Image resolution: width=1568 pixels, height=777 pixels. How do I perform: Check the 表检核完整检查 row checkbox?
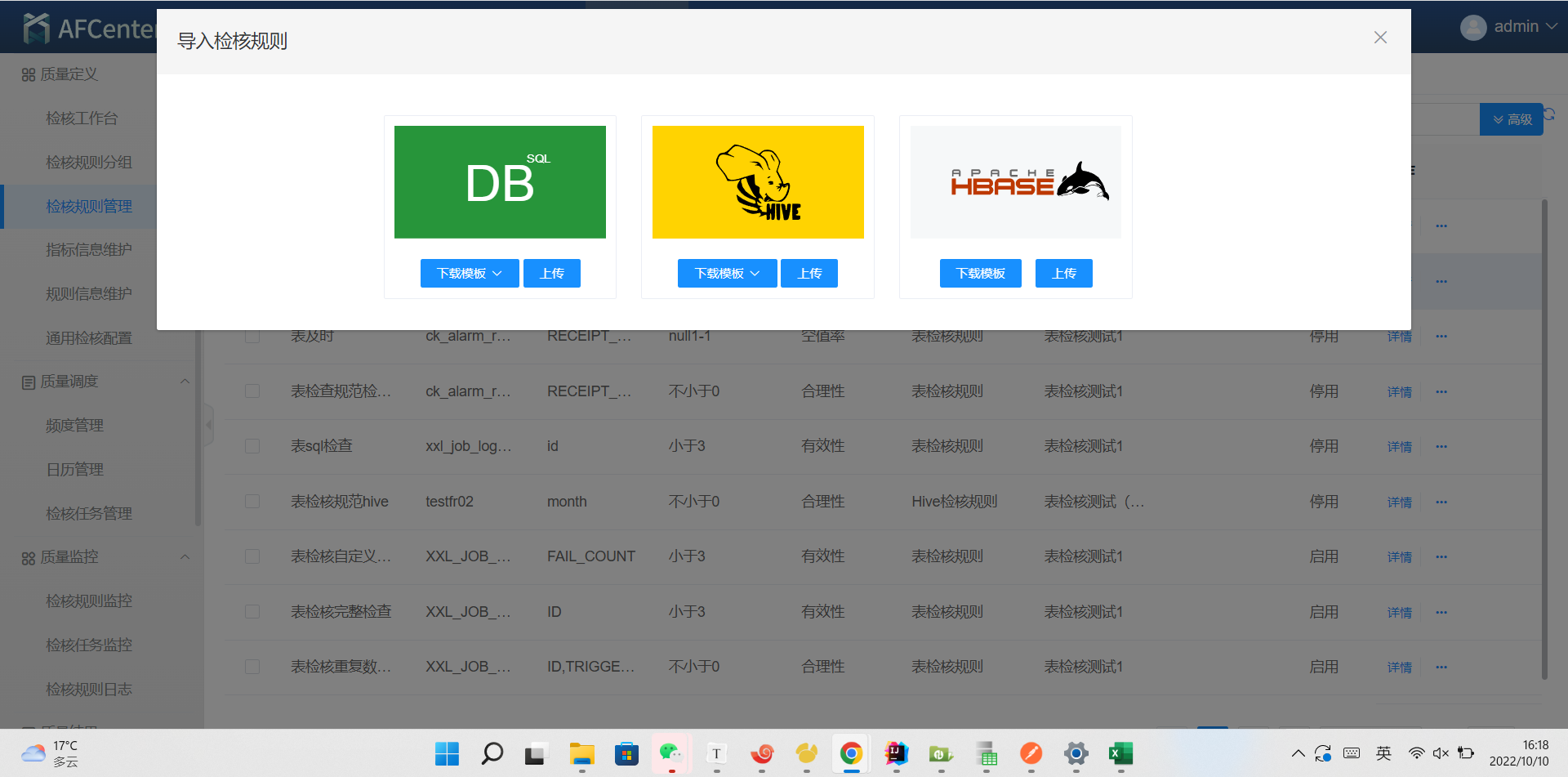click(252, 612)
